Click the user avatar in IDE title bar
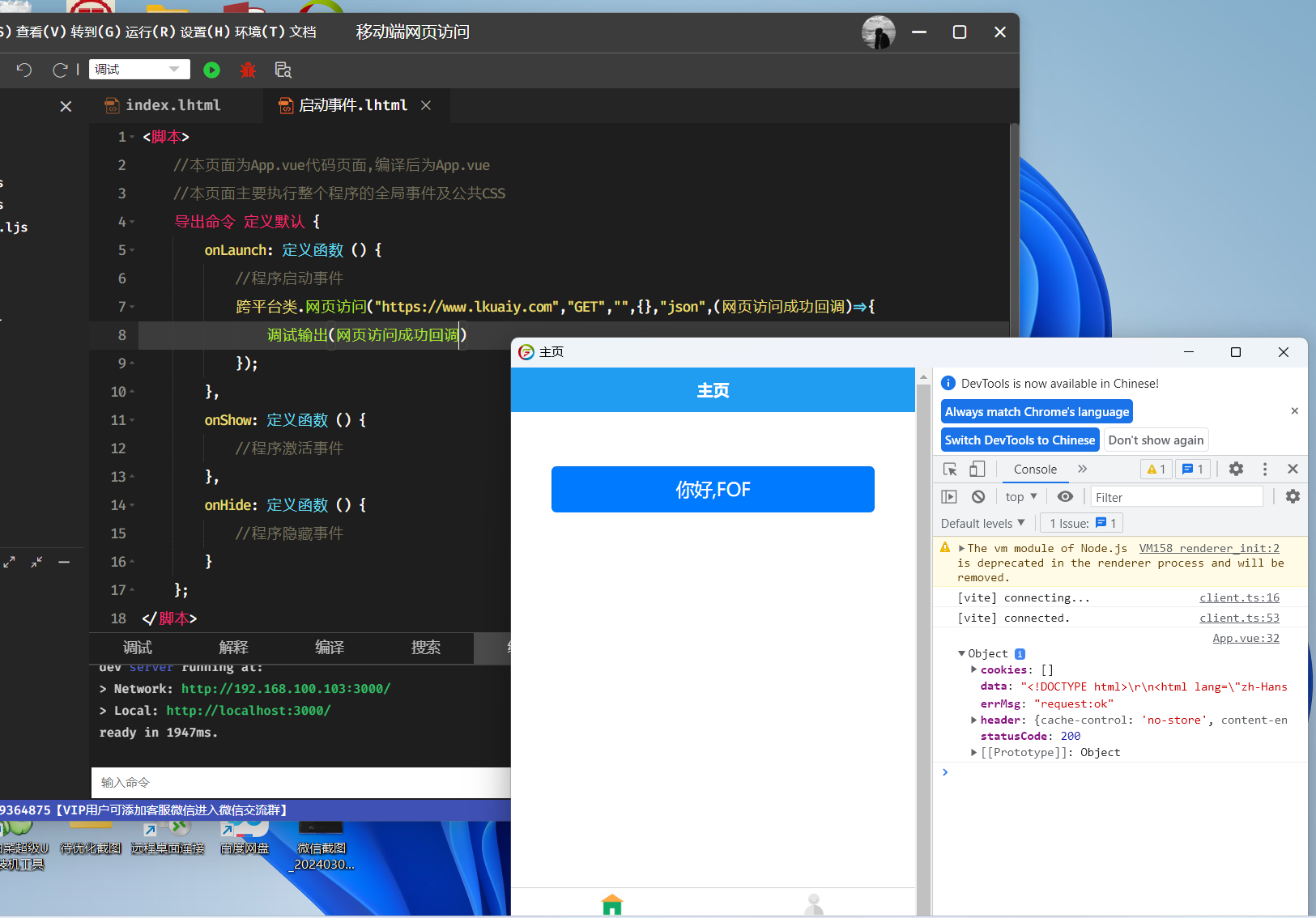 point(879,32)
